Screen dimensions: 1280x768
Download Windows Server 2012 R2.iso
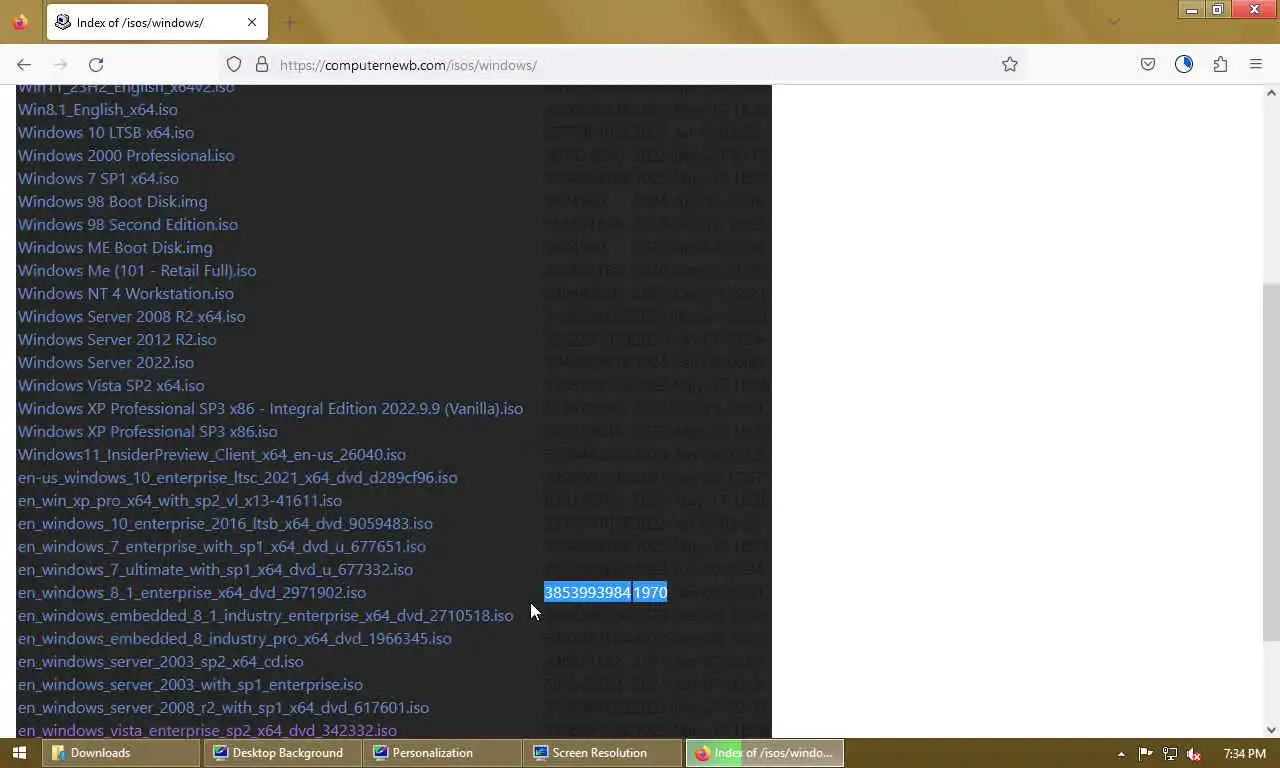point(117,339)
